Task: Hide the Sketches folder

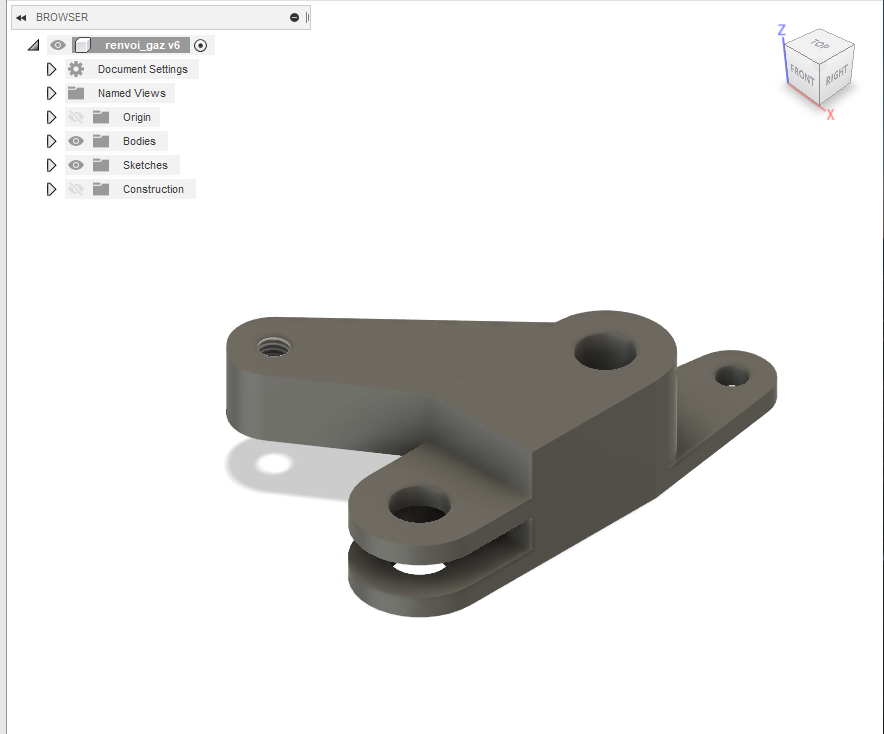Action: tap(76, 165)
